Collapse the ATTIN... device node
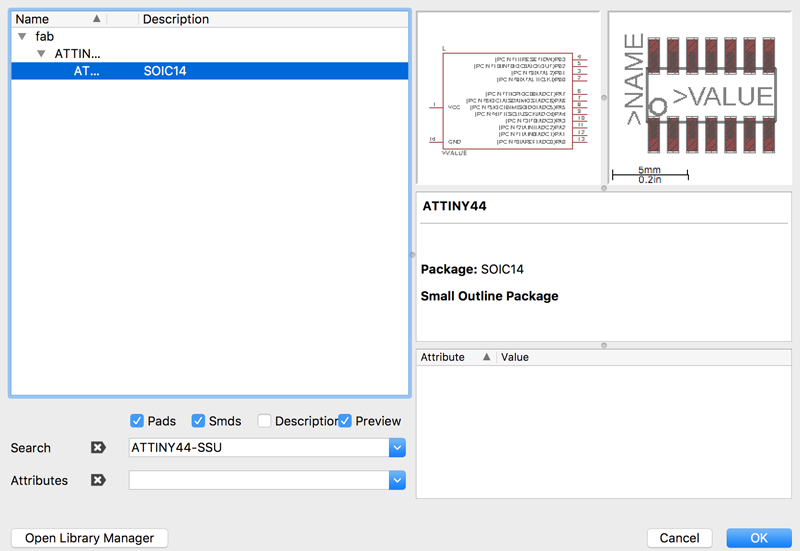This screenshot has height=551, width=800. (41, 54)
